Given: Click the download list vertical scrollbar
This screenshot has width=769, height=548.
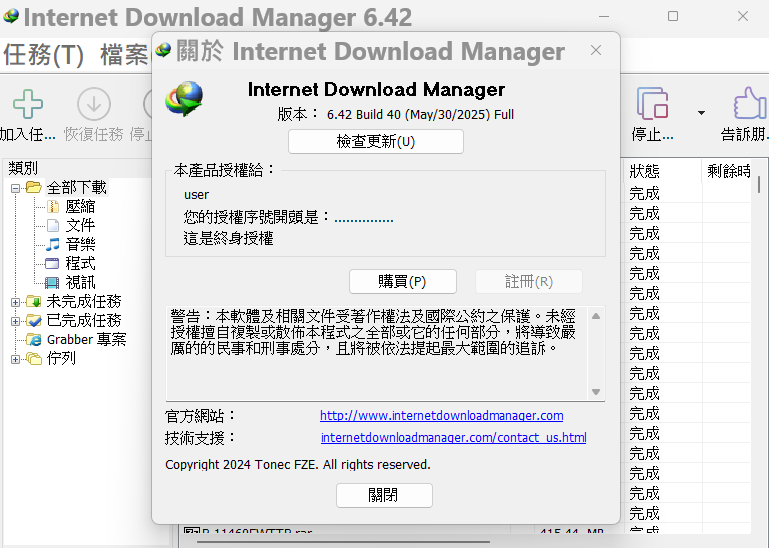Looking at the screenshot, I should click(759, 184).
